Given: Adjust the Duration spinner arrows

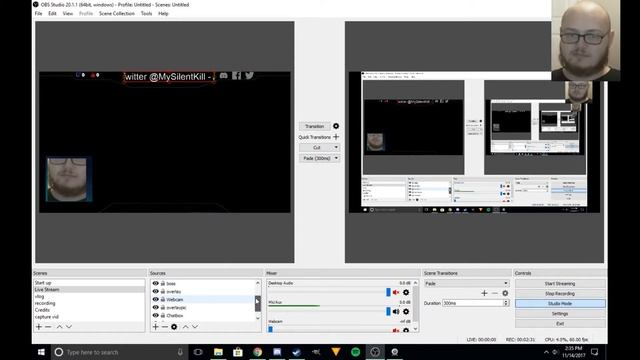Looking at the screenshot, I should coord(506,303).
